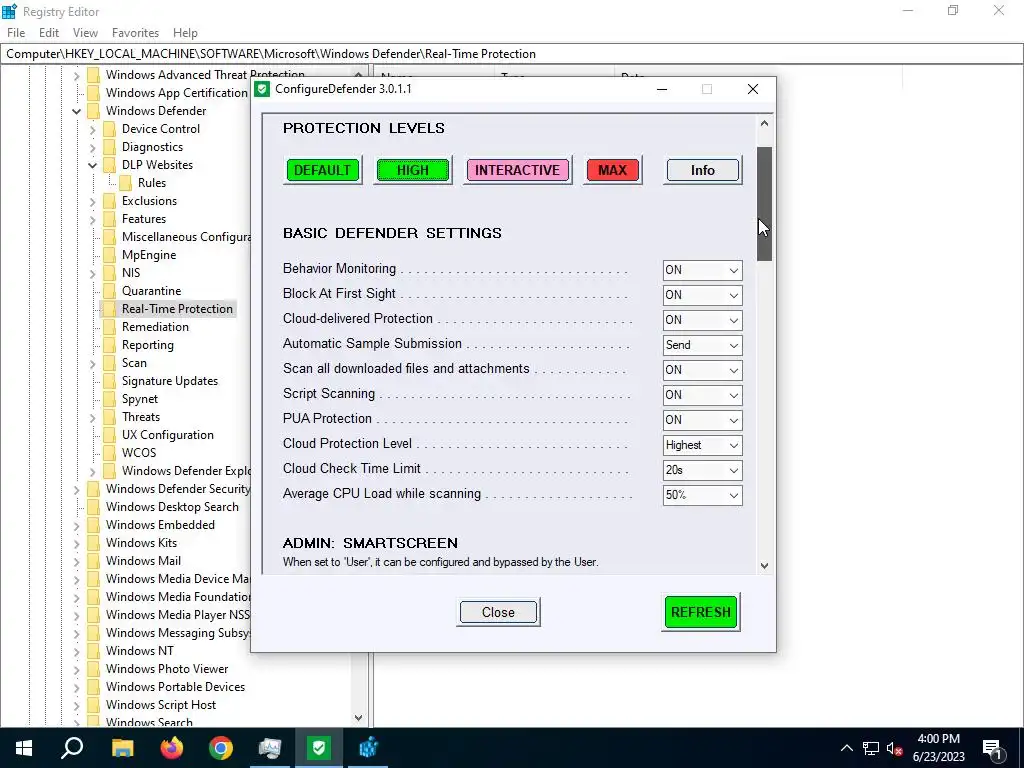Click the Registry Editor title icon
This screenshot has width=1024, height=768.
pos(9,11)
